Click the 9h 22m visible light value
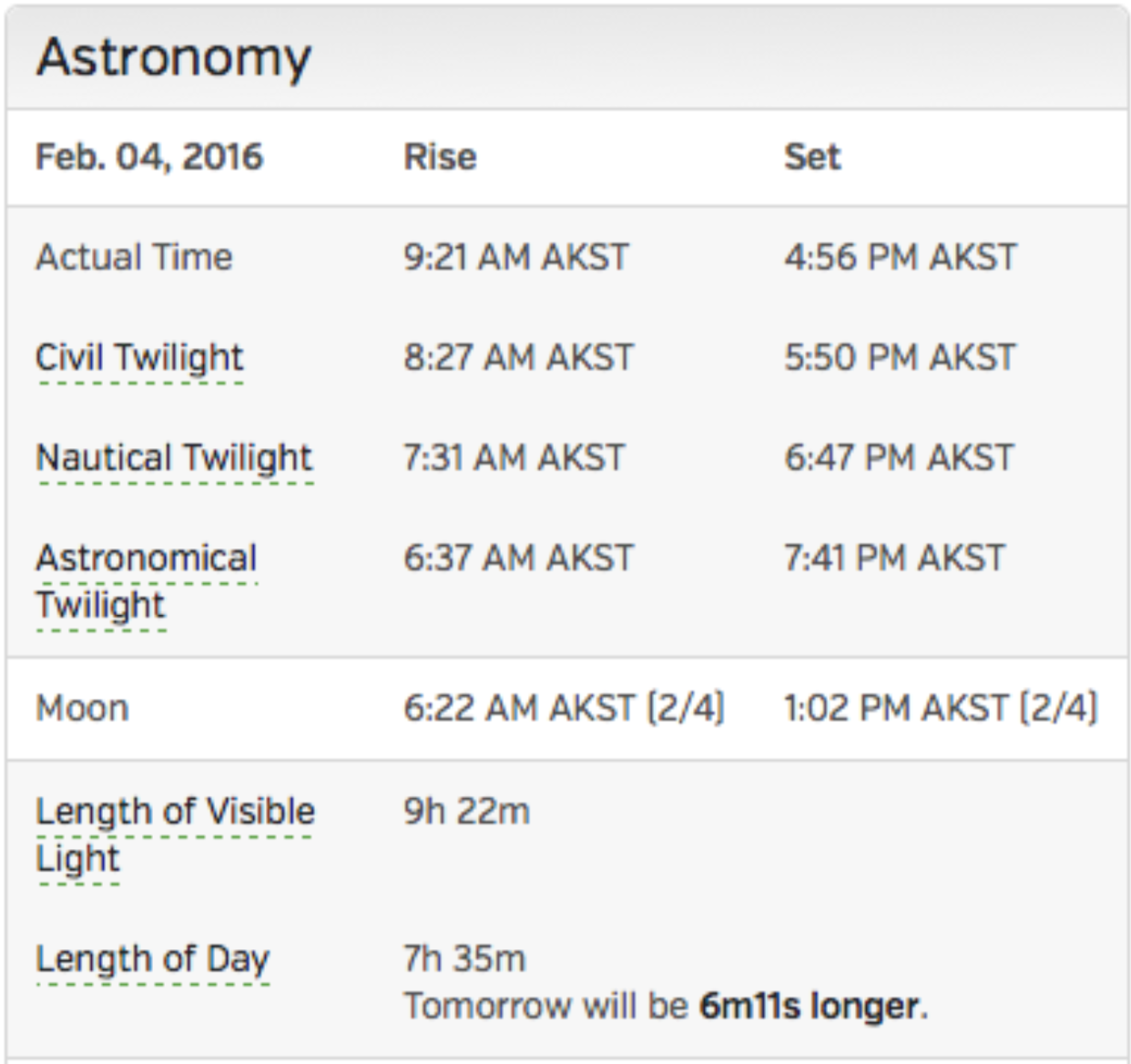Viewport: 1131px width, 1064px height. pos(466,812)
